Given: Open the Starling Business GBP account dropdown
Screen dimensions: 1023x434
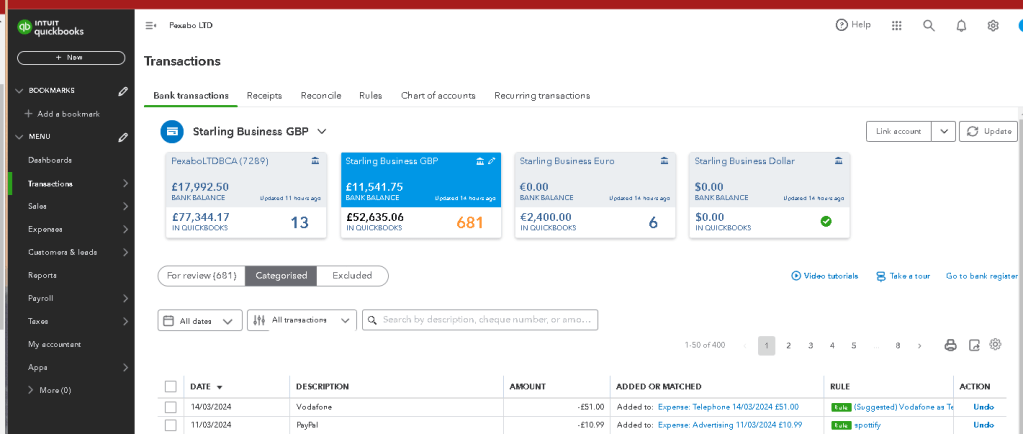Looking at the screenshot, I should [321, 131].
